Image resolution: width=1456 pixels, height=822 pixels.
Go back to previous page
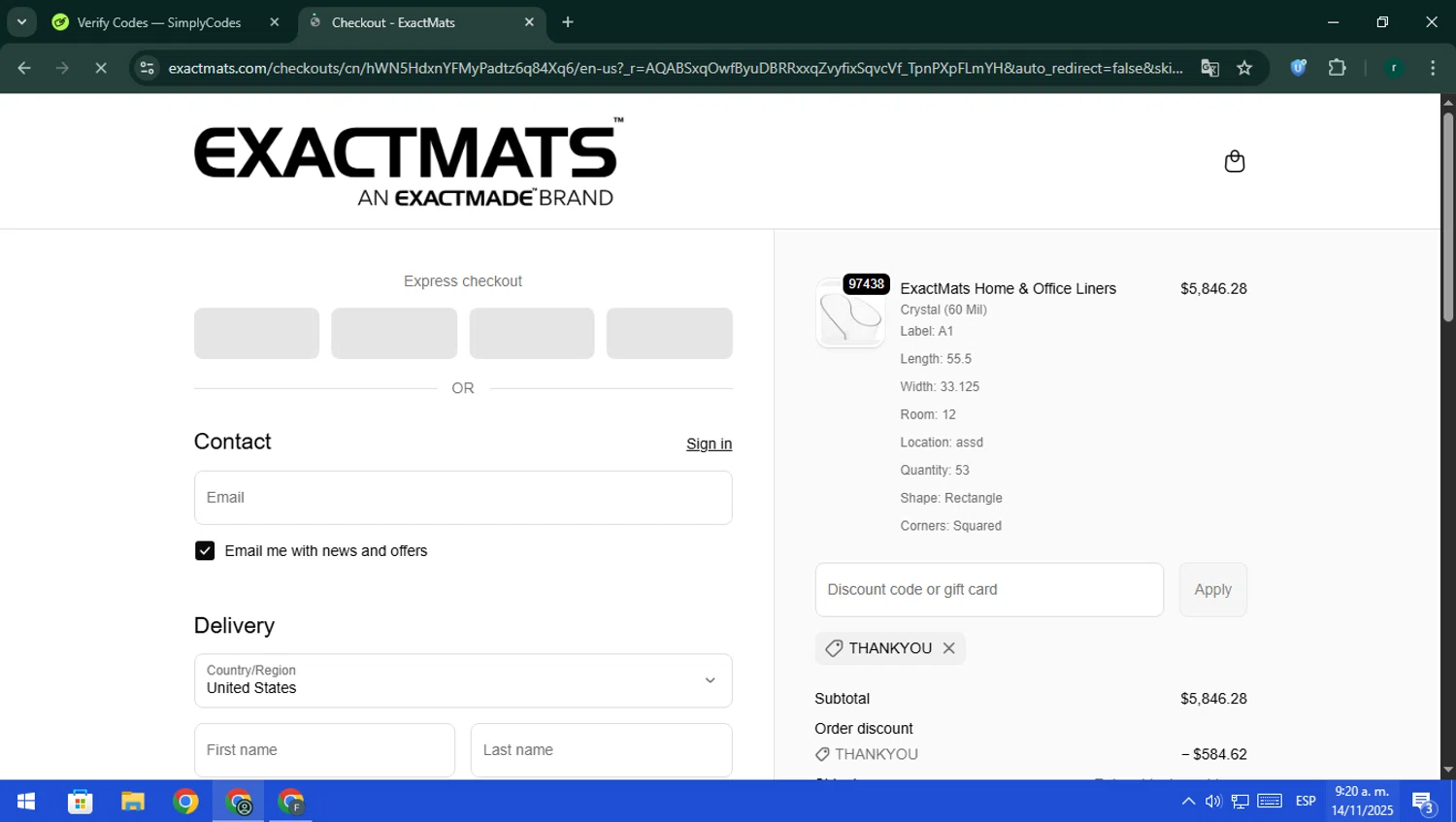24,68
